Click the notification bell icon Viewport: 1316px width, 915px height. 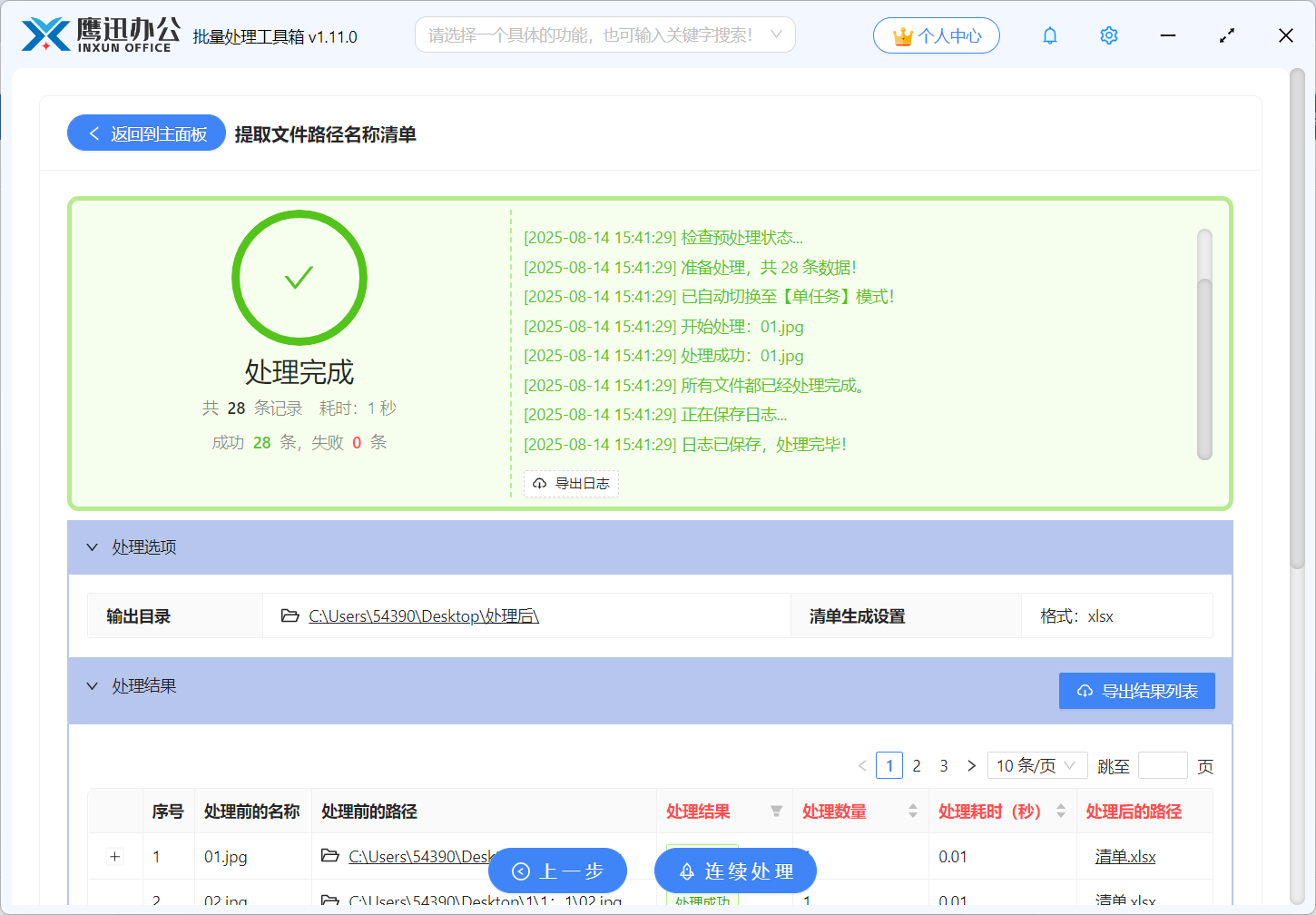coord(1050,35)
